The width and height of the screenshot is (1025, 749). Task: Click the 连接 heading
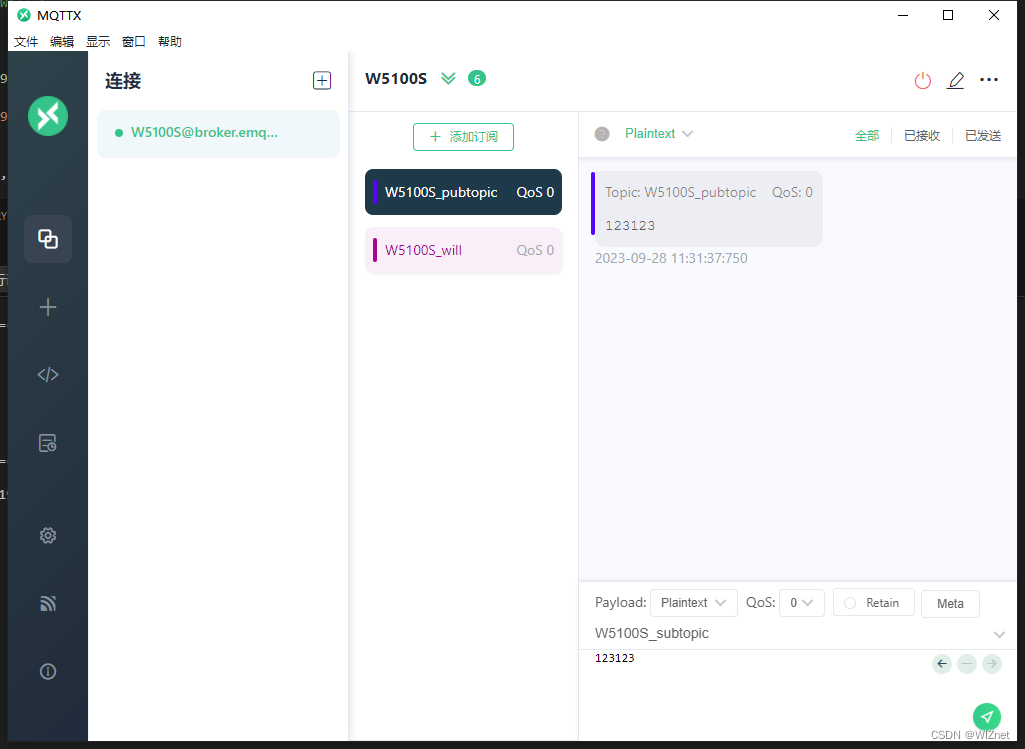[123, 80]
